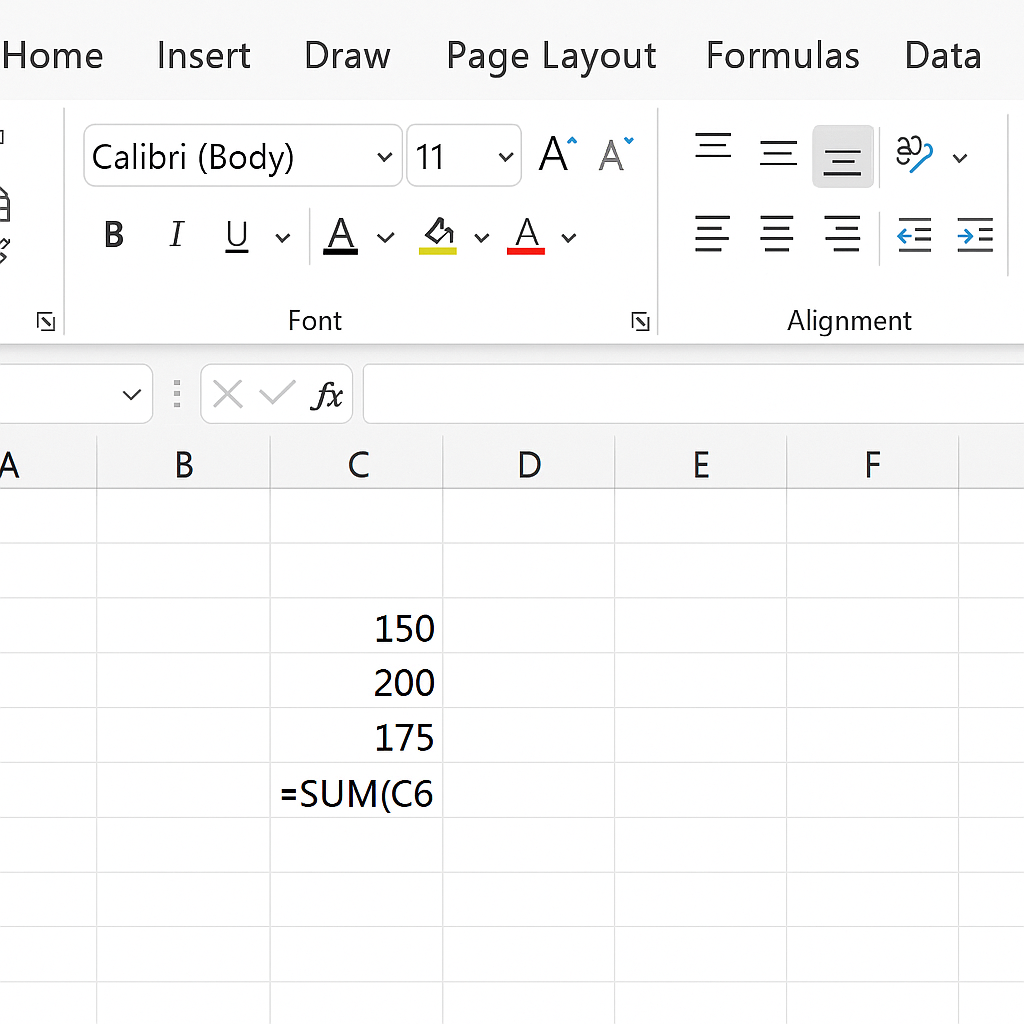Switch to the Formulas tab

click(782, 56)
